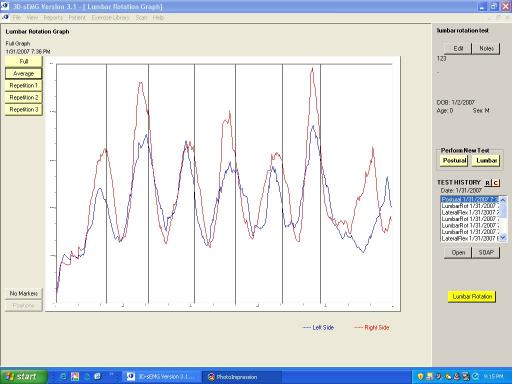Viewport: 512px width, 384px height.
Task: Click the yellow Lumbar Rotation button
Action: click(x=472, y=296)
